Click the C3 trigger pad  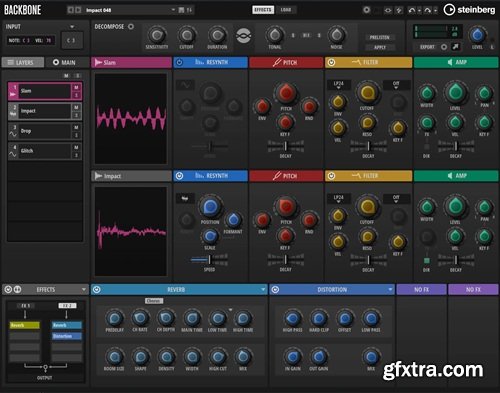pos(72,40)
